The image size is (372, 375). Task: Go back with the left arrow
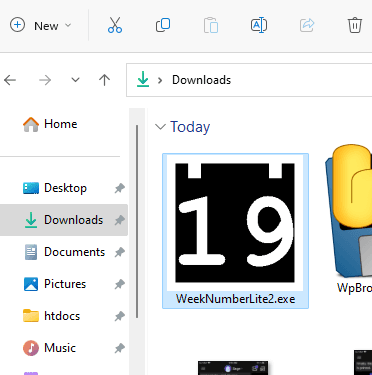click(x=10, y=80)
